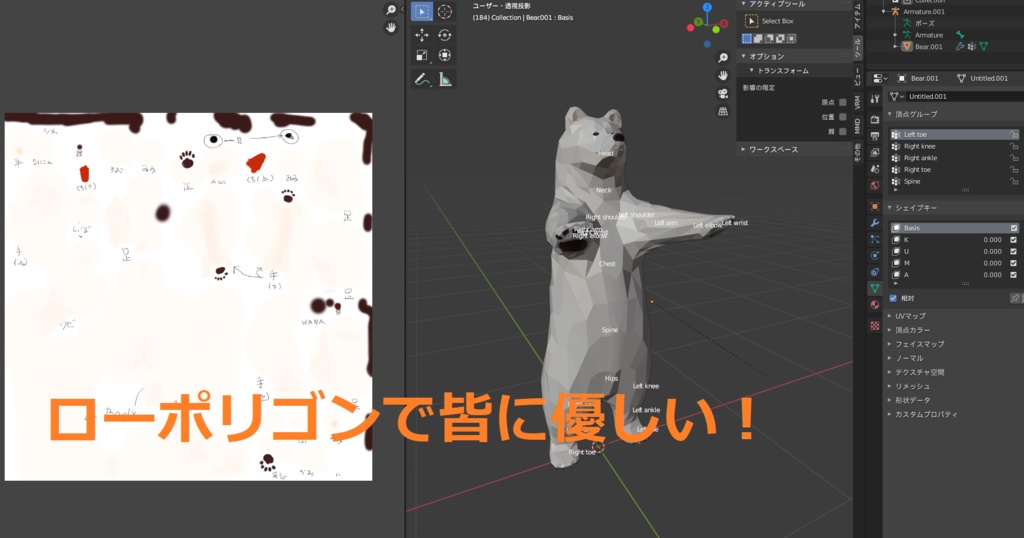Switch to VRM sidebar tab
The width and height of the screenshot is (1024, 538).
click(857, 103)
